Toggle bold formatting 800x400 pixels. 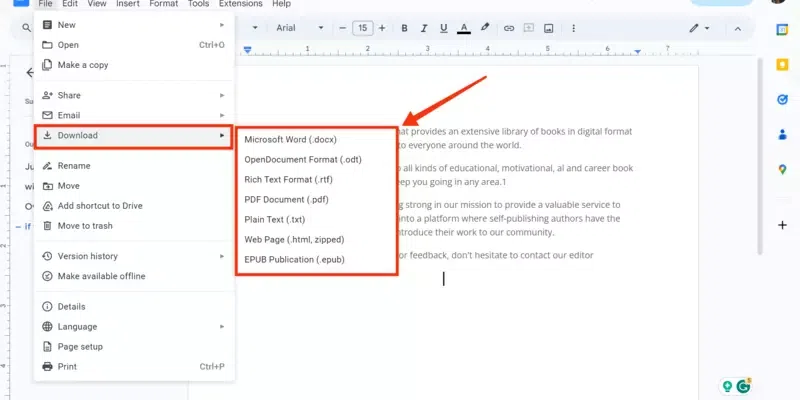point(404,28)
